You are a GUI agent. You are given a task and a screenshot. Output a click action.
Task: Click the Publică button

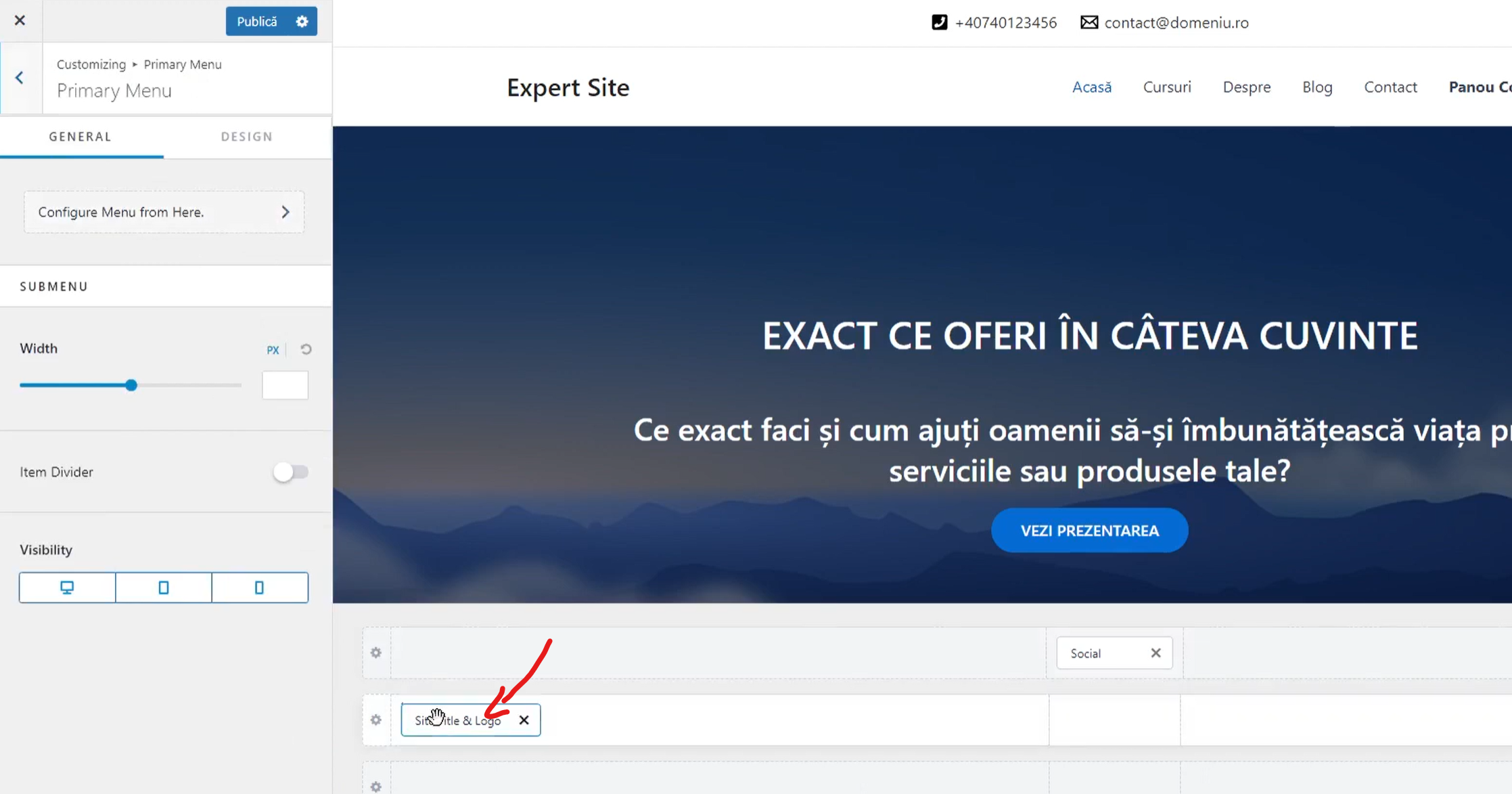point(256,22)
